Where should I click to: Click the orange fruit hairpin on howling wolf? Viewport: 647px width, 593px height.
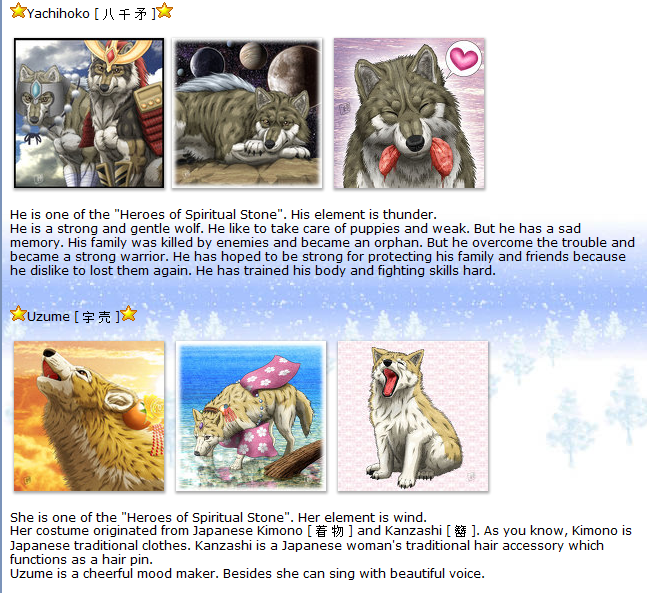[x=137, y=417]
